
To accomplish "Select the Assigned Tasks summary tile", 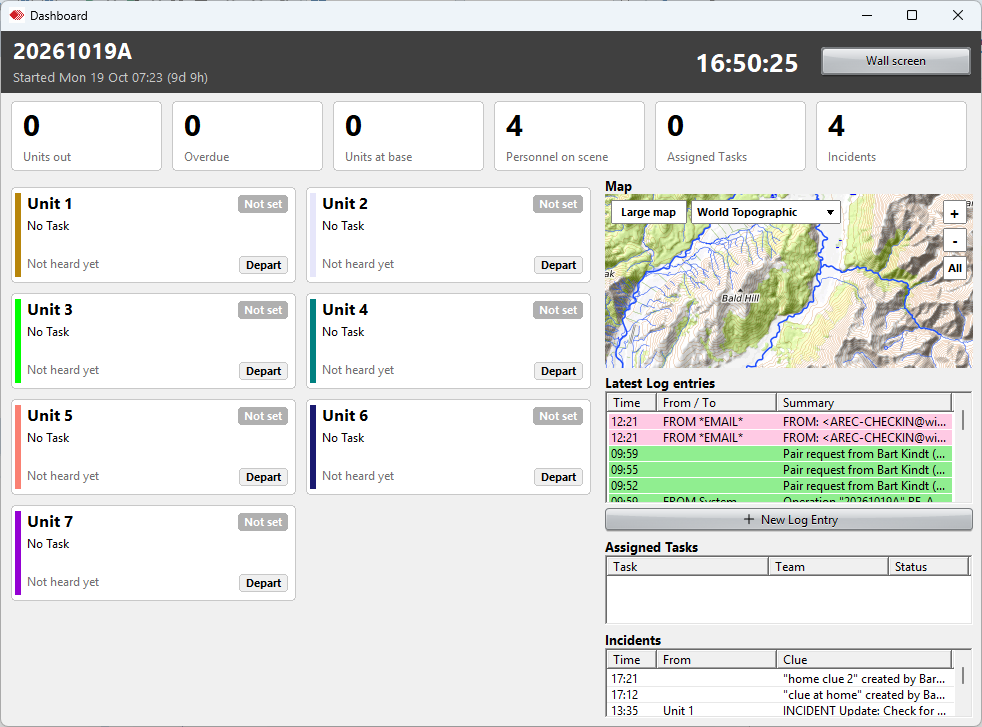I will (x=730, y=136).
